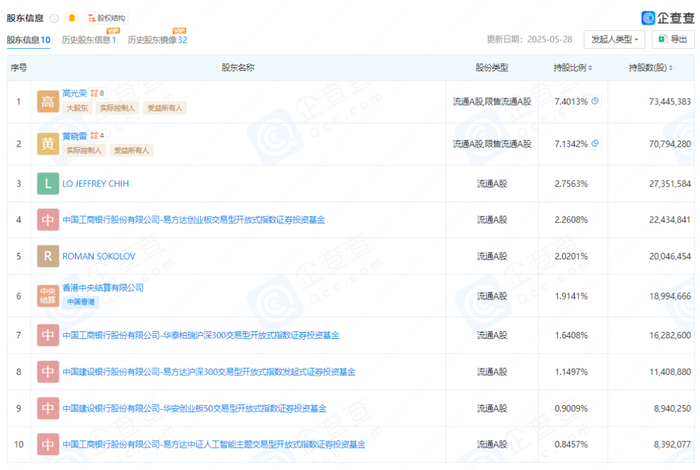Viewport: 700px width, 470px height.
Task: Select share count 70,794,280
Action: (x=670, y=144)
